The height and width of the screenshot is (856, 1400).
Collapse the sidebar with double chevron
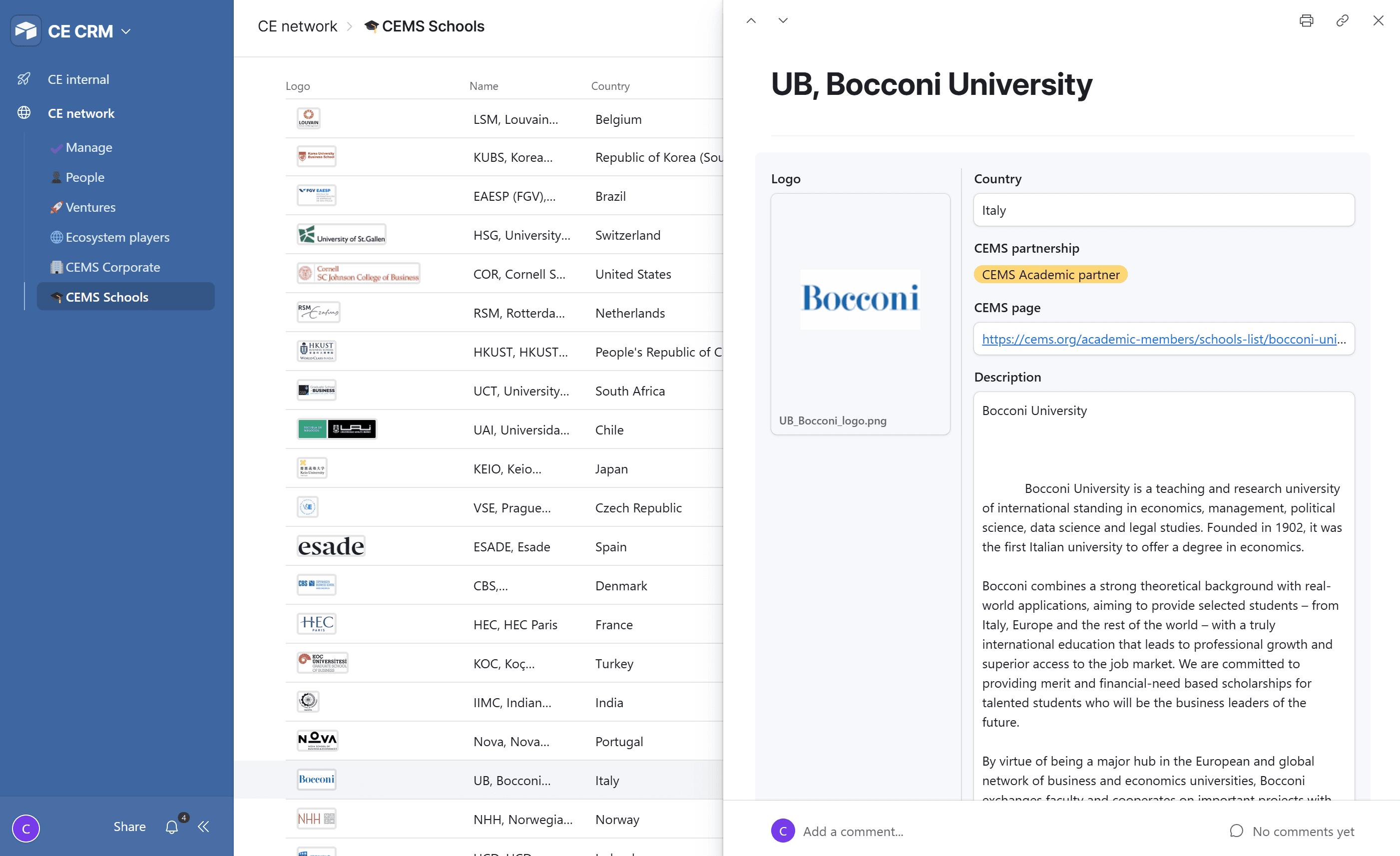click(x=203, y=827)
